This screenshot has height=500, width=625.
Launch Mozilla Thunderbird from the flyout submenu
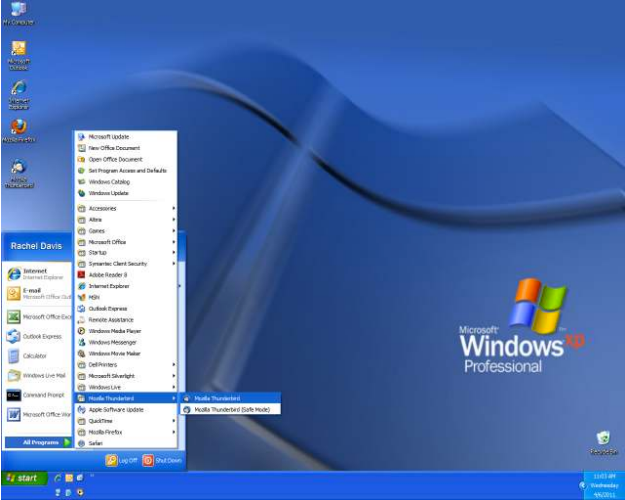tap(231, 398)
